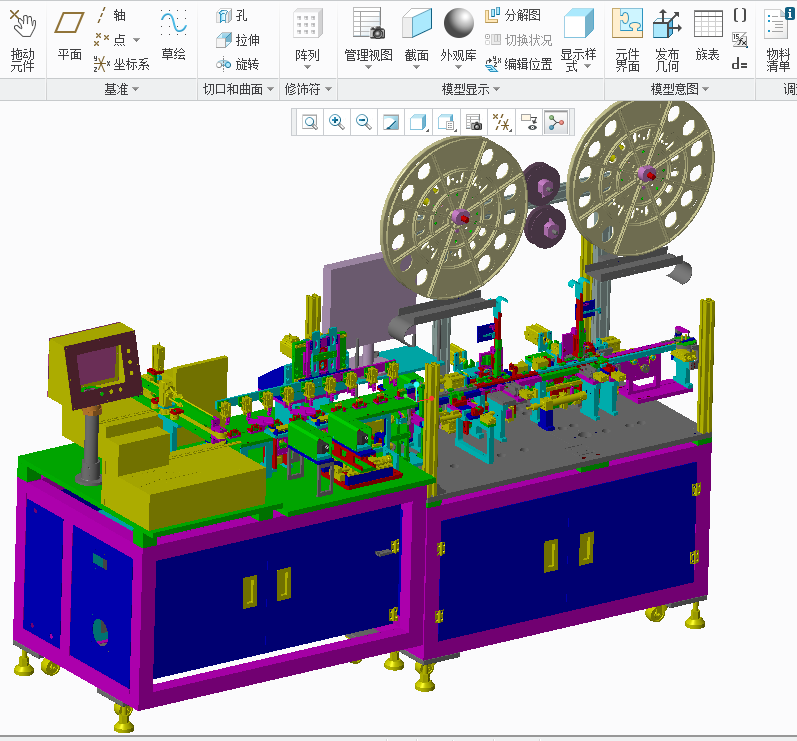Select the Plane (平面) datum tool
Screen dimensions: 797x741
69,37
